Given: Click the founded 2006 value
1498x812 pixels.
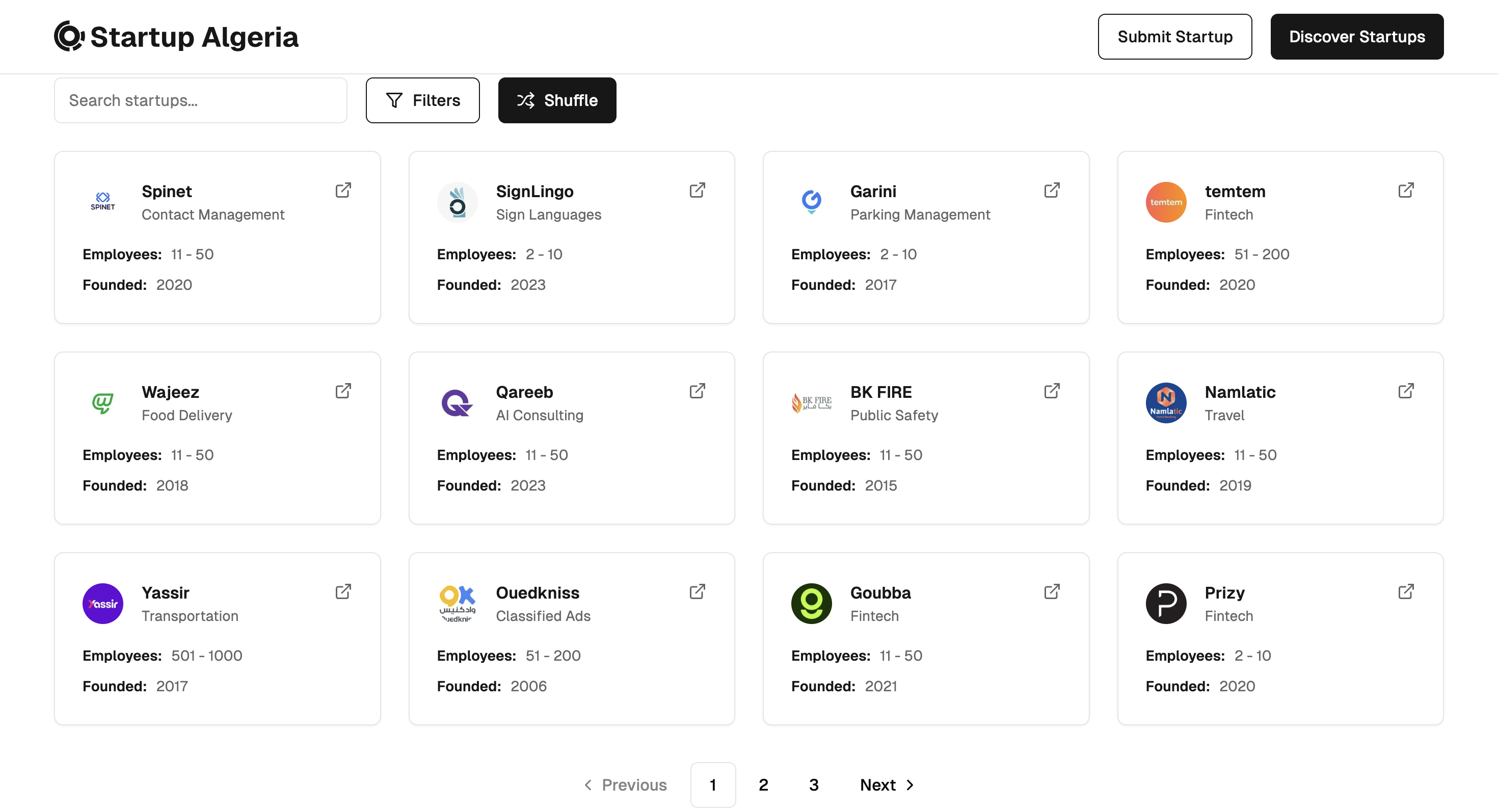Looking at the screenshot, I should coord(528,686).
